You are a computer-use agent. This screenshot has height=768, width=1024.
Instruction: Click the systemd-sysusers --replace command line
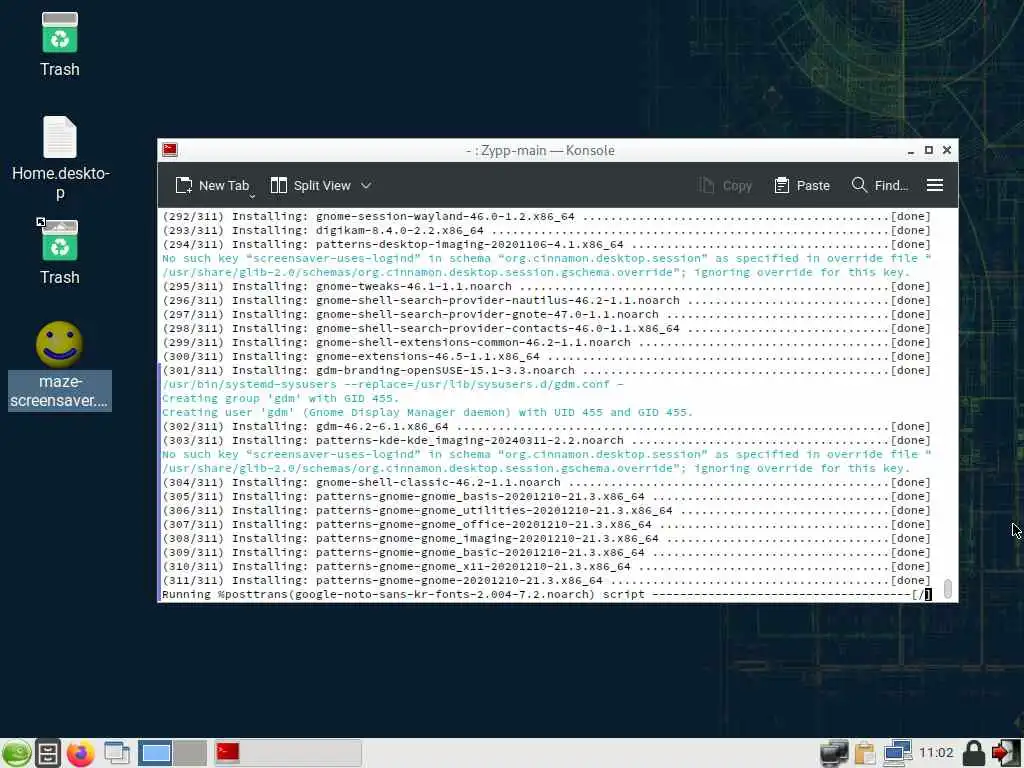click(392, 385)
